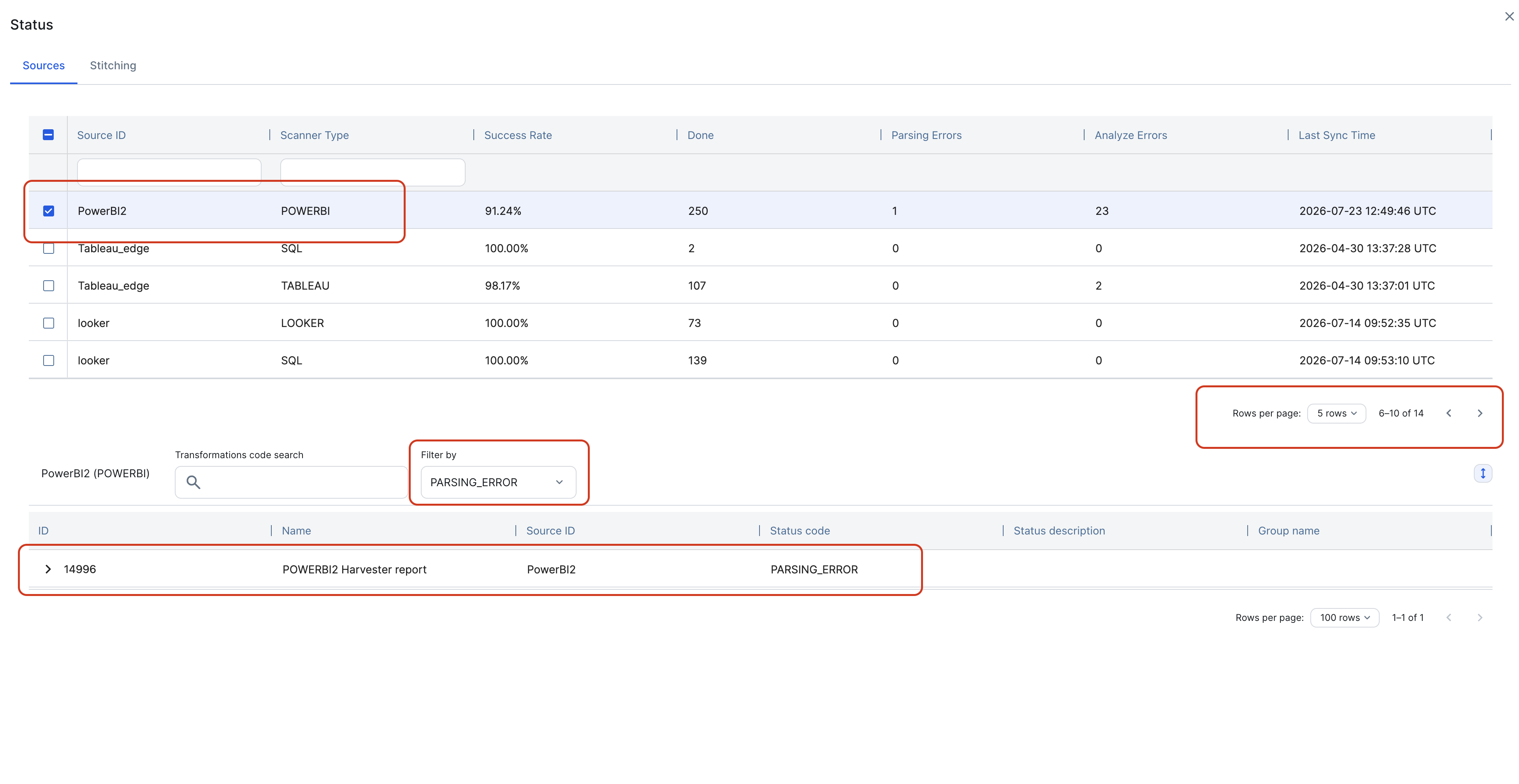Click the TABLEAU scanner type cell
The height and width of the screenshot is (784, 1519).
[305, 286]
